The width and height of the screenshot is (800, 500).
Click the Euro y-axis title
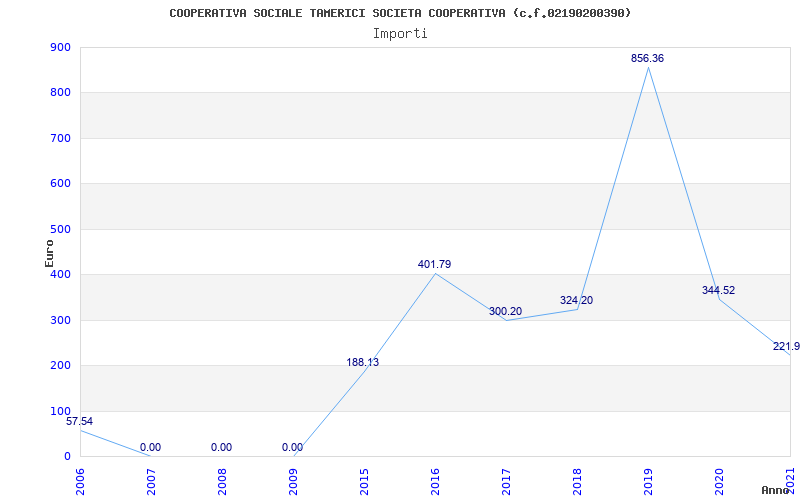pyautogui.click(x=49, y=253)
